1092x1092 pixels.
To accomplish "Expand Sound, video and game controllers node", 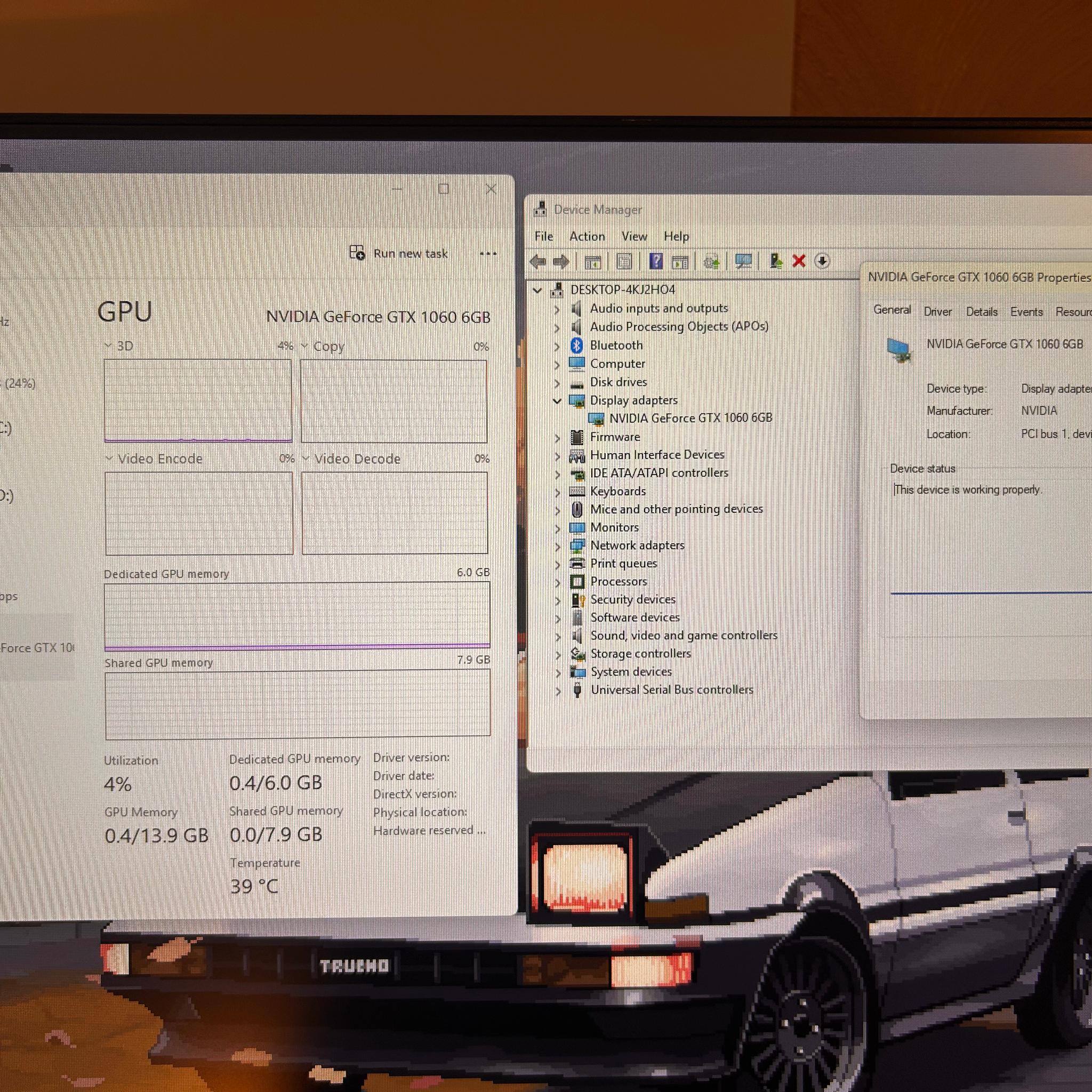I will 558,637.
